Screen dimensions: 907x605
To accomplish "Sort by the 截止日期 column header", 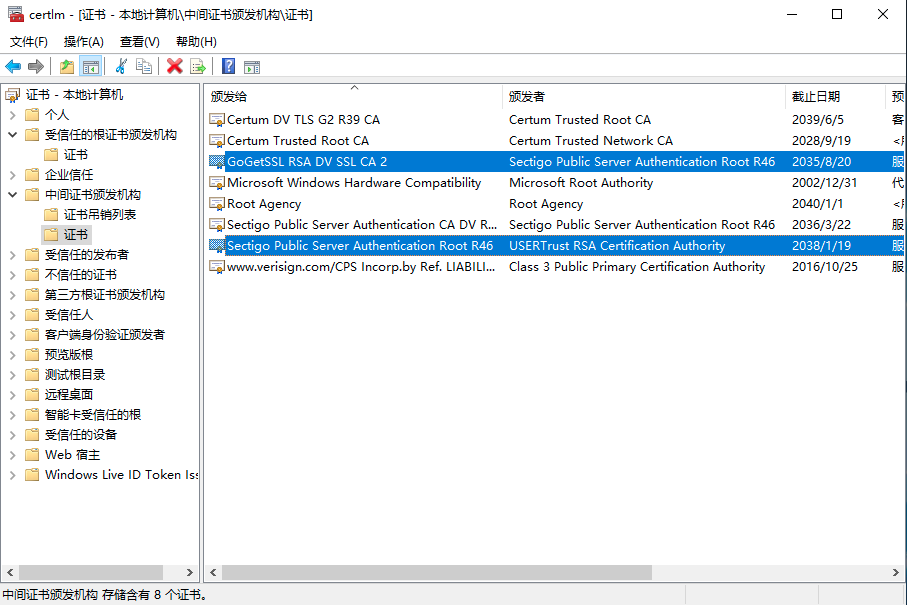I will click(815, 97).
